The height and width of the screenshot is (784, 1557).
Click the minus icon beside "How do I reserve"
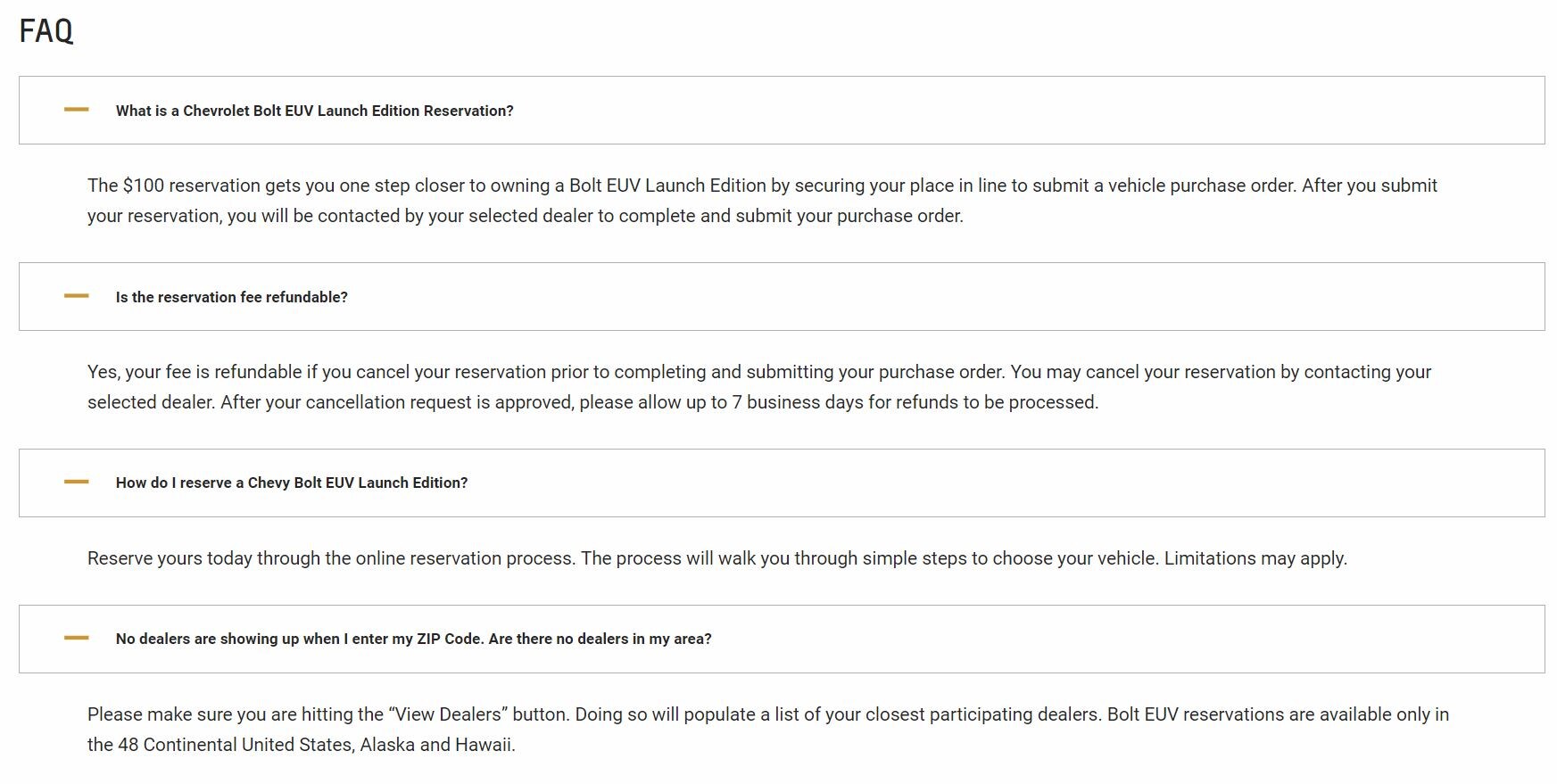pos(77,482)
